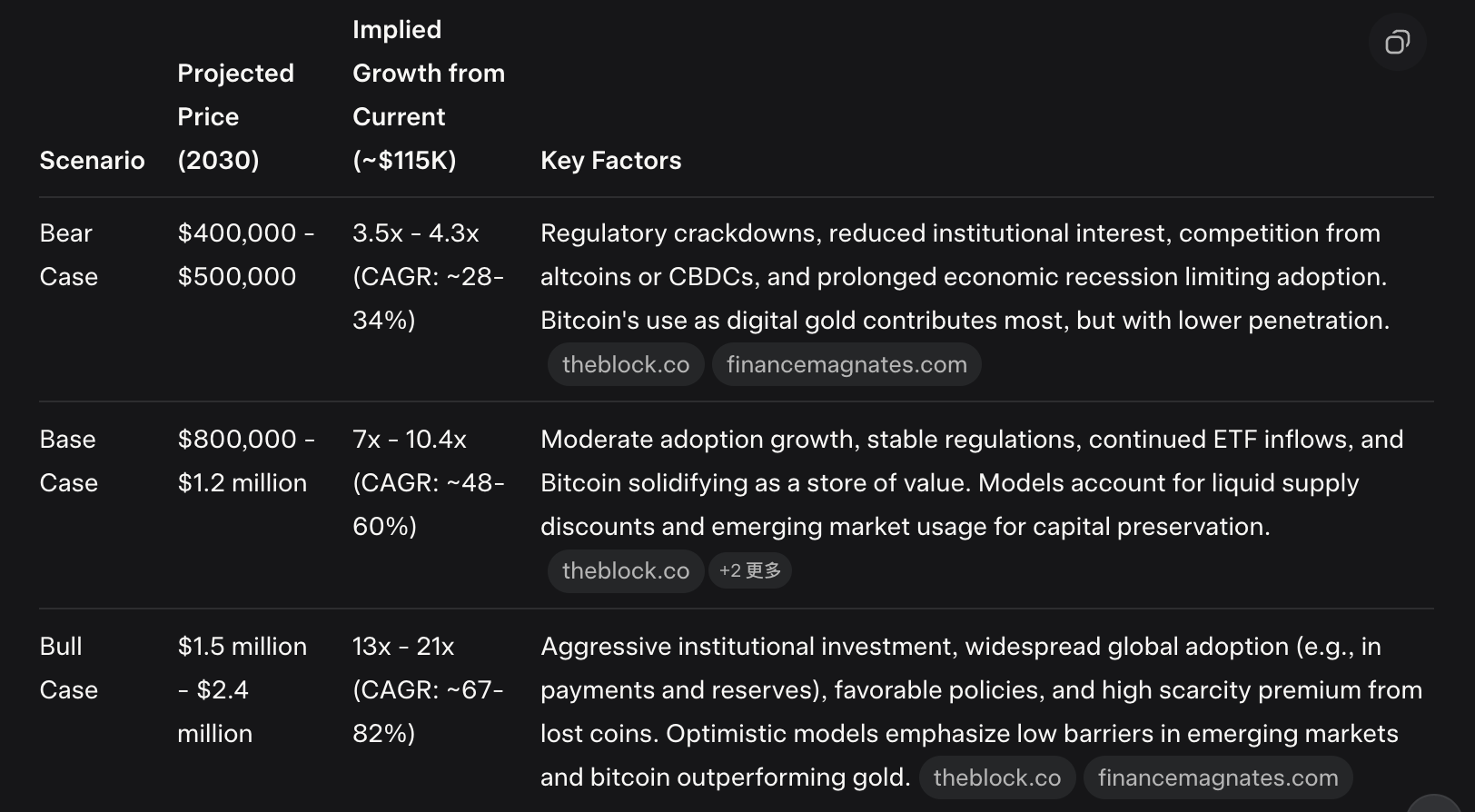This screenshot has height=812, width=1475.
Task: Open theblock.co citation in Bull Case row
Action: pos(997,777)
